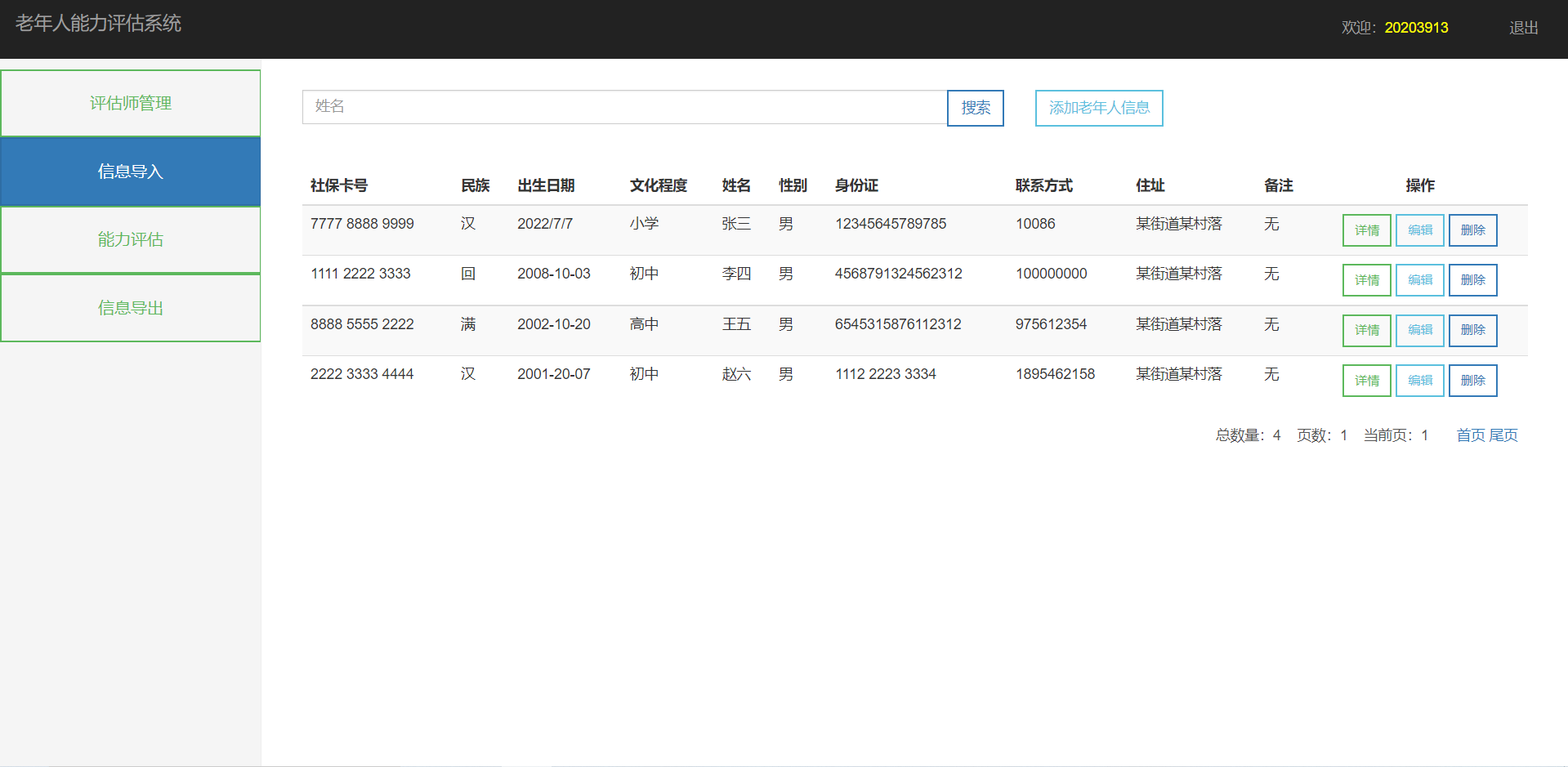Click the 文化程度 column header
The width and height of the screenshot is (1568, 767).
(659, 185)
